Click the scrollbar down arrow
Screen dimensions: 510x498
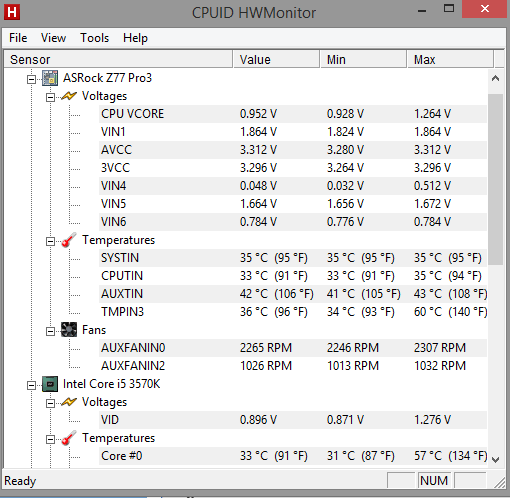(x=495, y=459)
